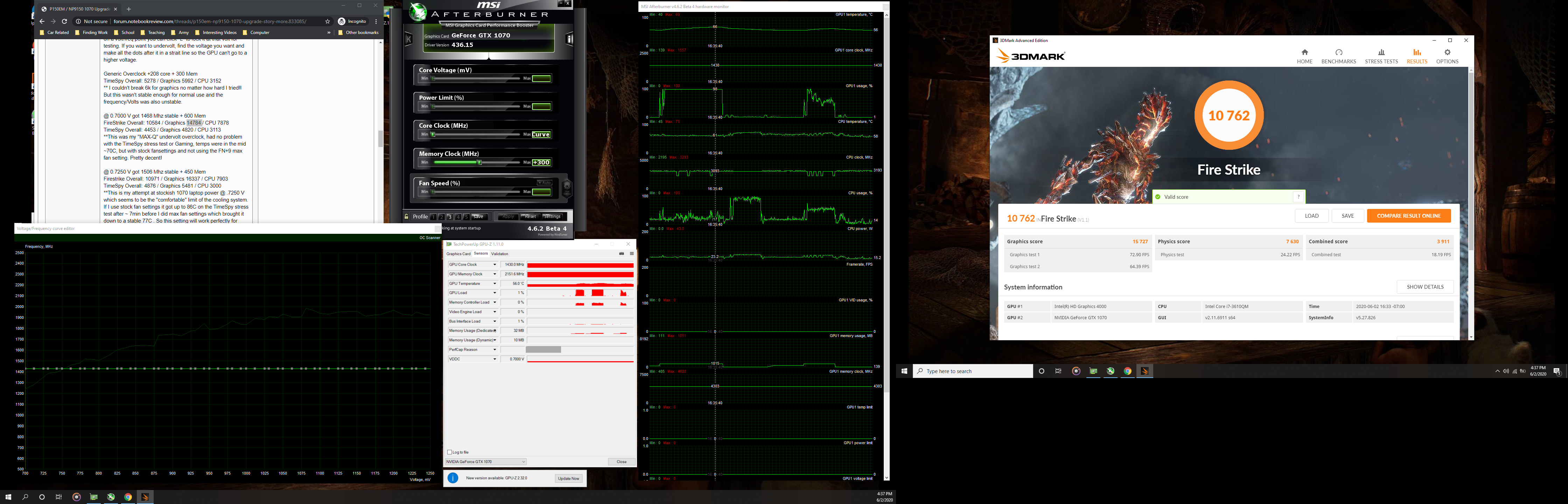Open a new Chrome tab
1568x504 pixels.
point(128,9)
